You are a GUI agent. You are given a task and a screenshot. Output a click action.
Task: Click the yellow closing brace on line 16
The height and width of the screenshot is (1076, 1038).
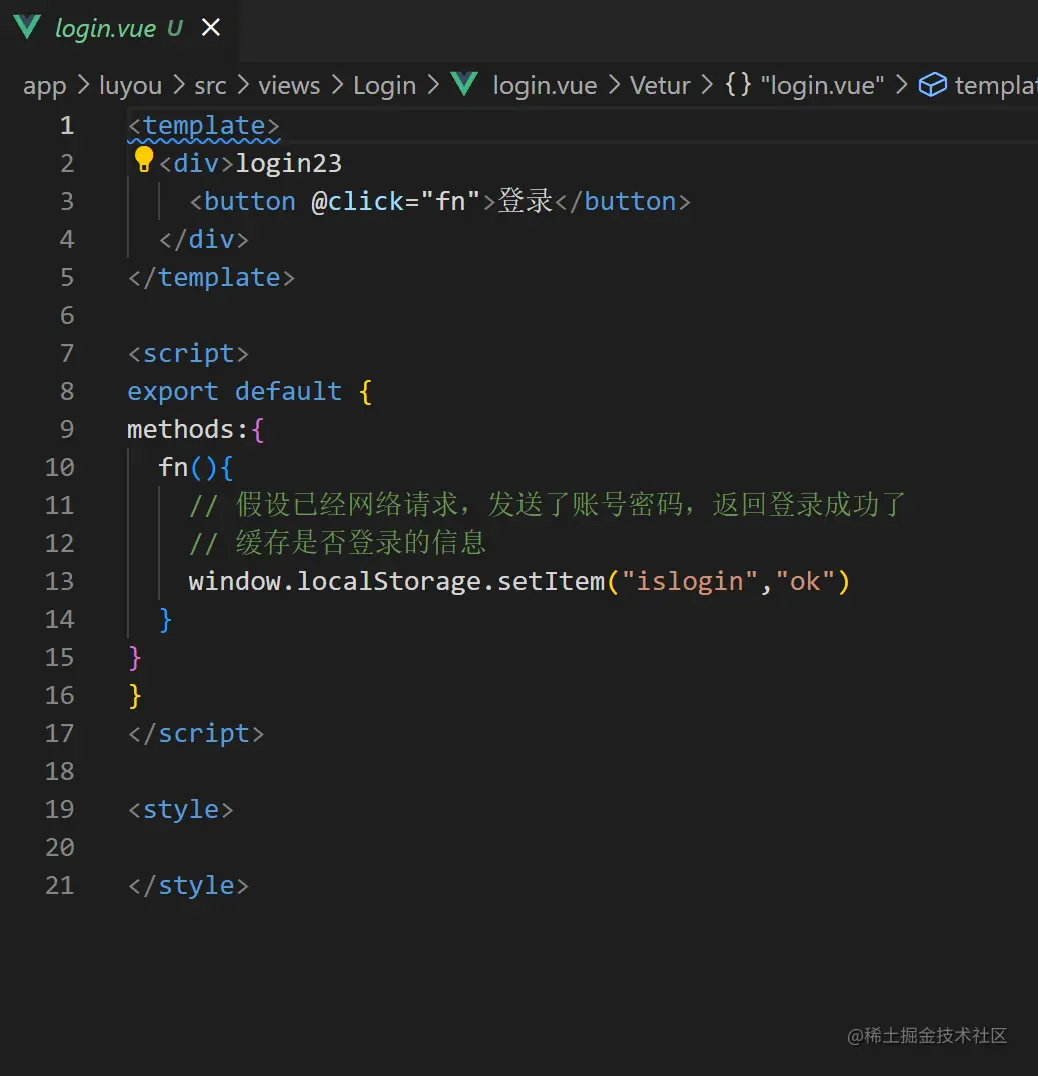[135, 696]
